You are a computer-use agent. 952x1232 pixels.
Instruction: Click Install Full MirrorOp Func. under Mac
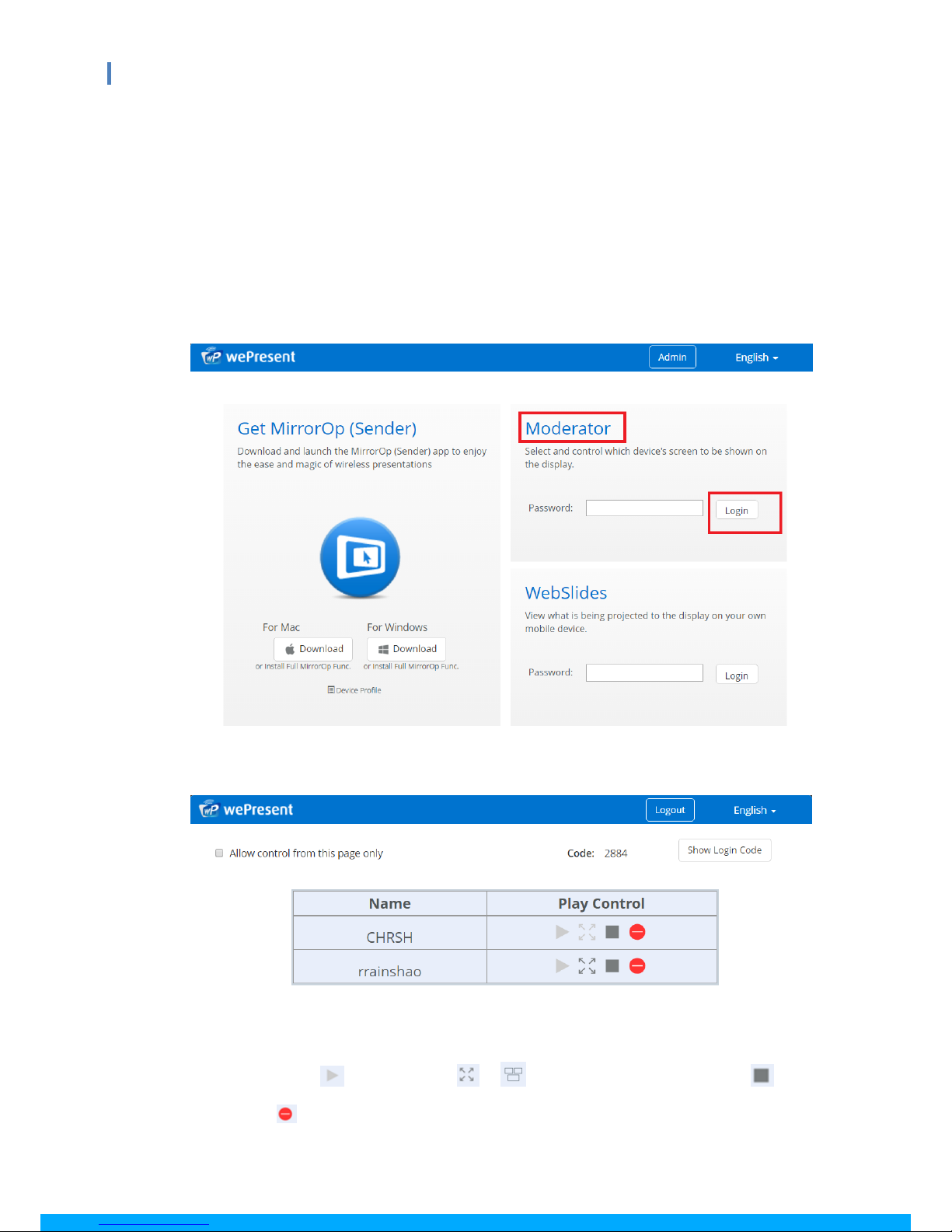coord(308,666)
